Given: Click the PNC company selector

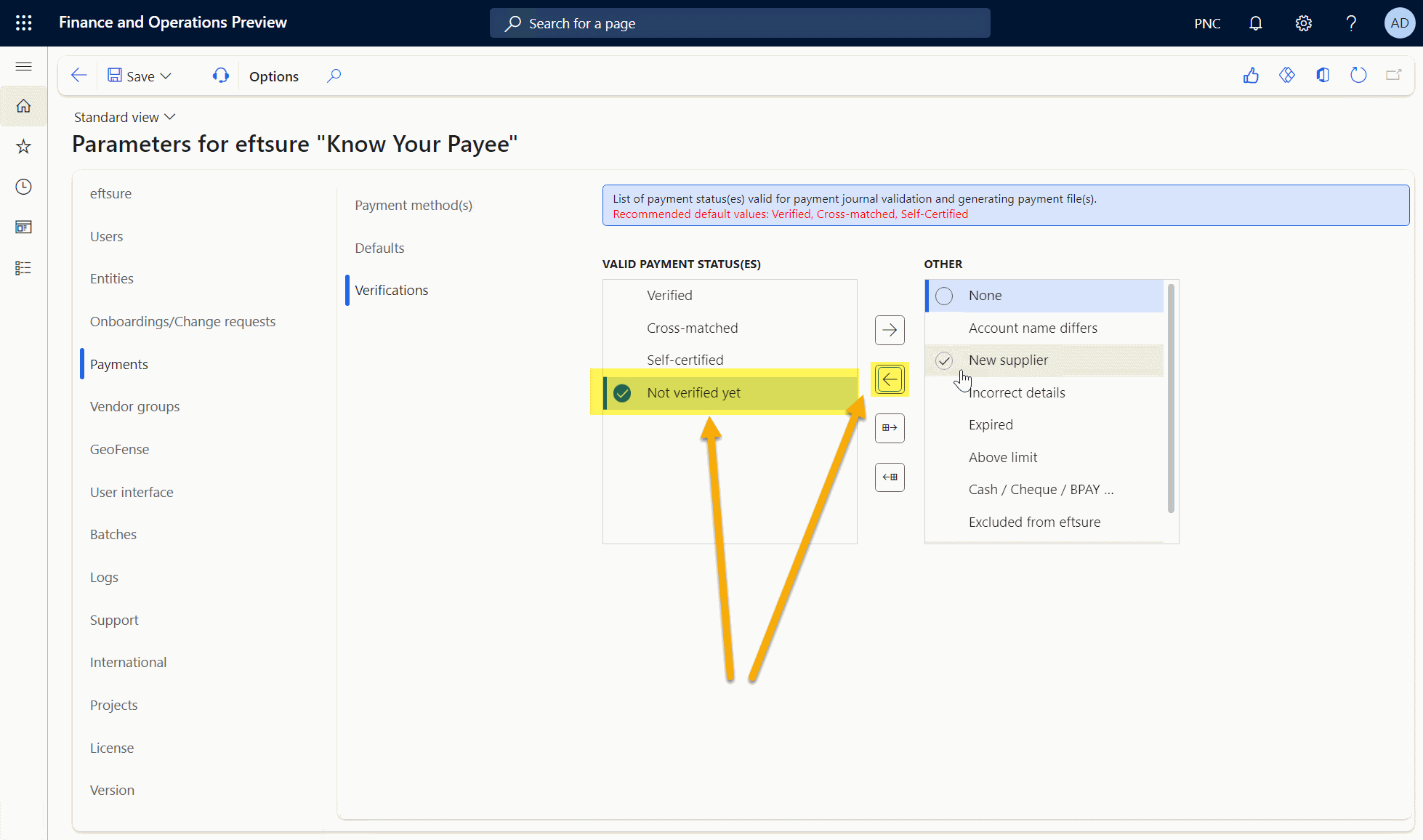Looking at the screenshot, I should coord(1207,23).
